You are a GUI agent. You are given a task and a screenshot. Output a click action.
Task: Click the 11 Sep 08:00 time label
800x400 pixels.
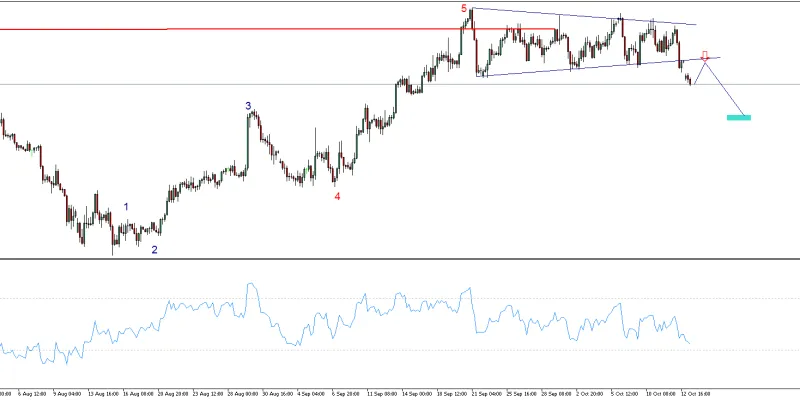click(383, 394)
